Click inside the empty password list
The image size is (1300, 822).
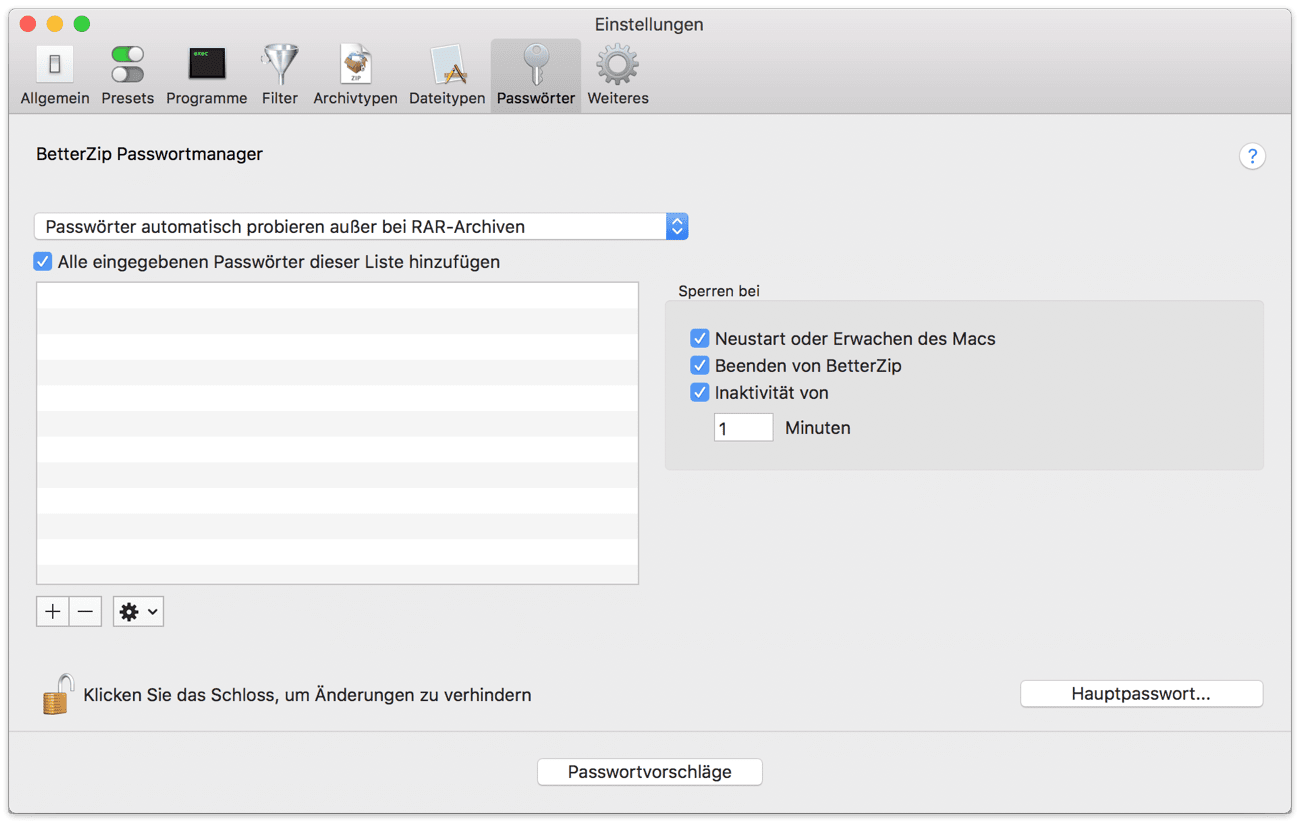[x=337, y=433]
